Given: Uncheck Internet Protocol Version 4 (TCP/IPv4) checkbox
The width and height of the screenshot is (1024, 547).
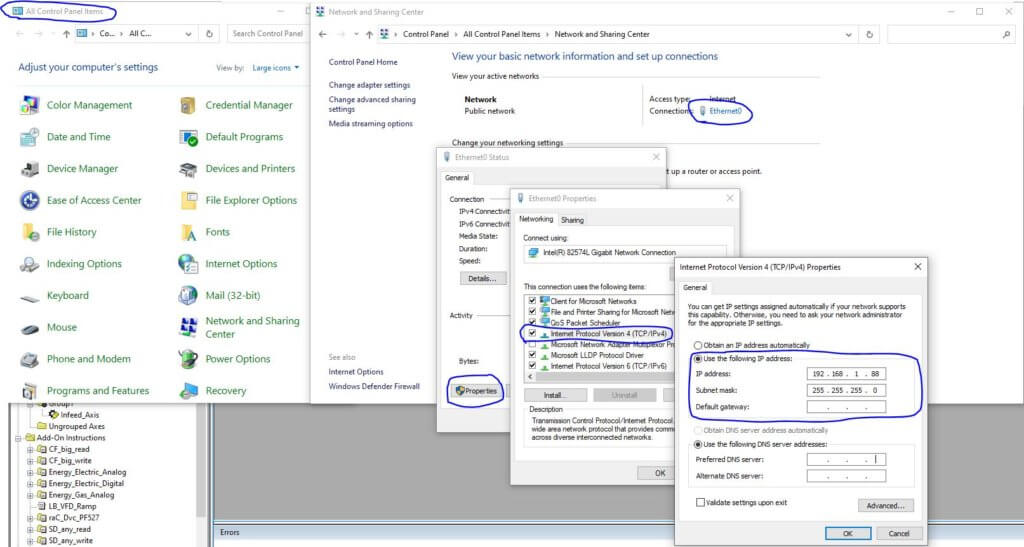Looking at the screenshot, I should pos(531,333).
